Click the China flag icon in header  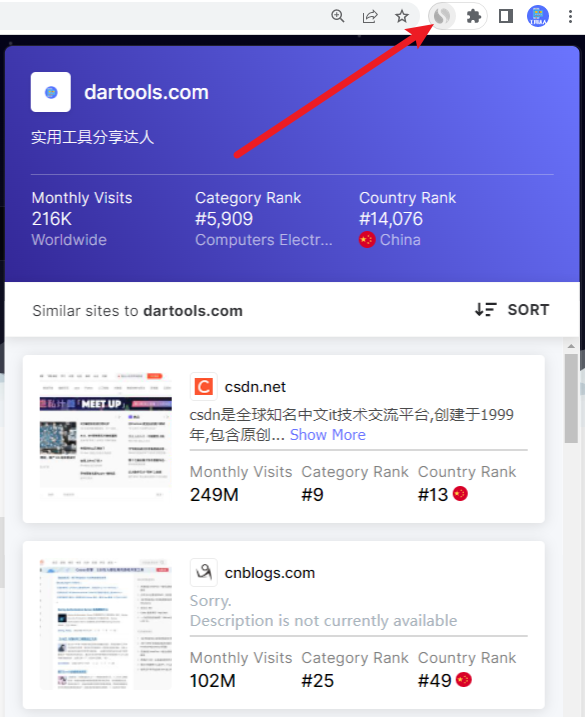point(367,240)
